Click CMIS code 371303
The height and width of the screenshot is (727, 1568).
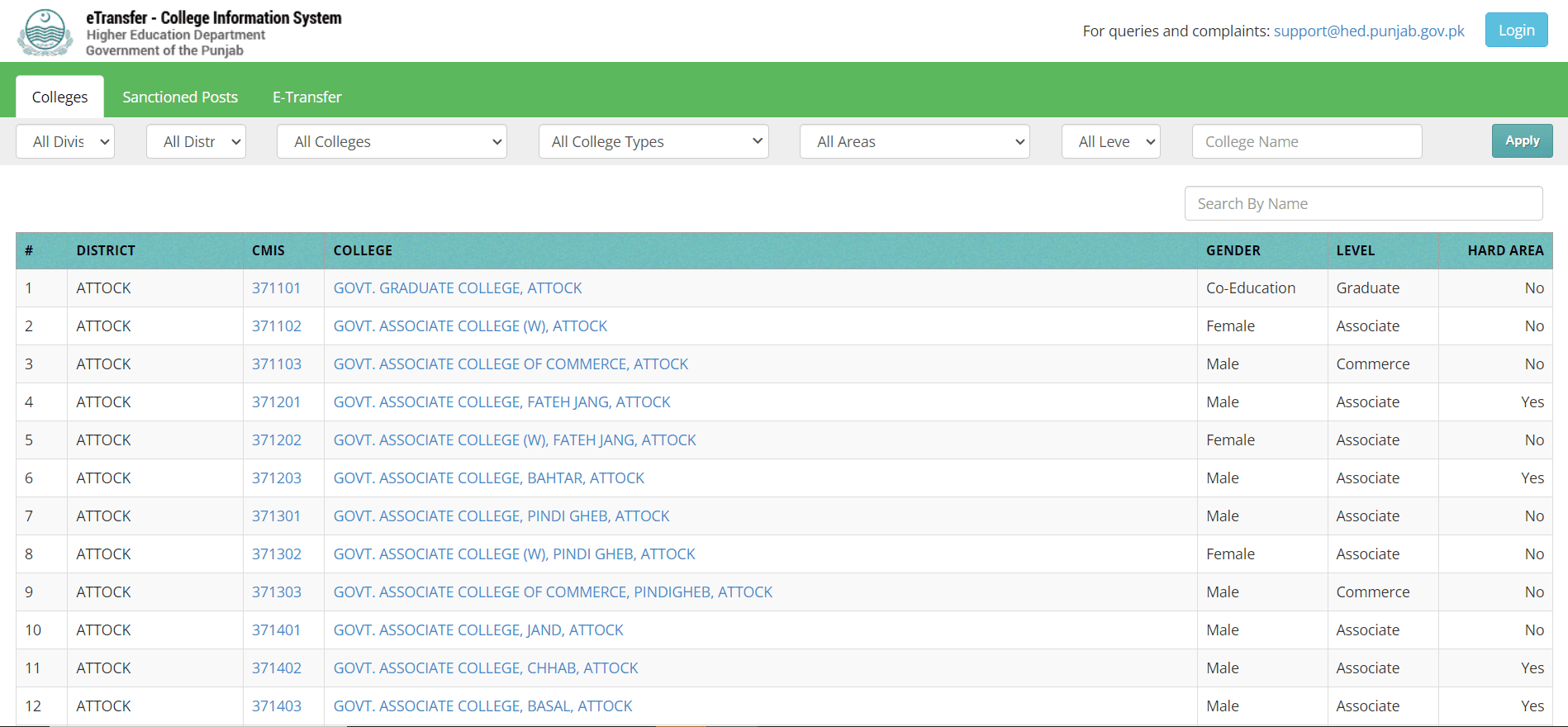tap(277, 592)
